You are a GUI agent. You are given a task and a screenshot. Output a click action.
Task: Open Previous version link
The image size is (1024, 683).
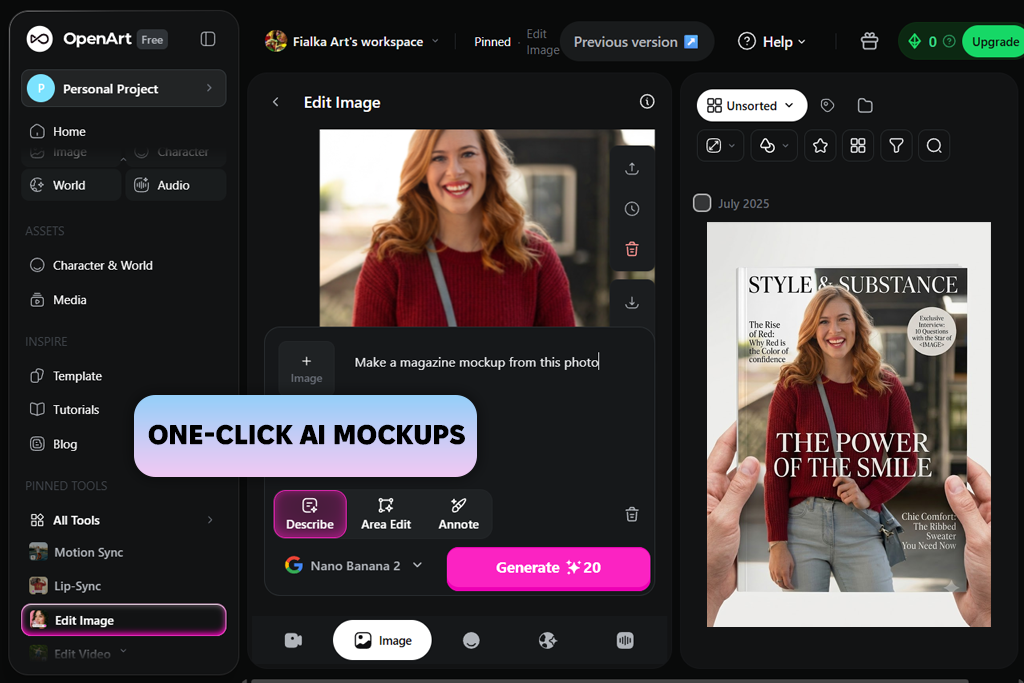636,41
